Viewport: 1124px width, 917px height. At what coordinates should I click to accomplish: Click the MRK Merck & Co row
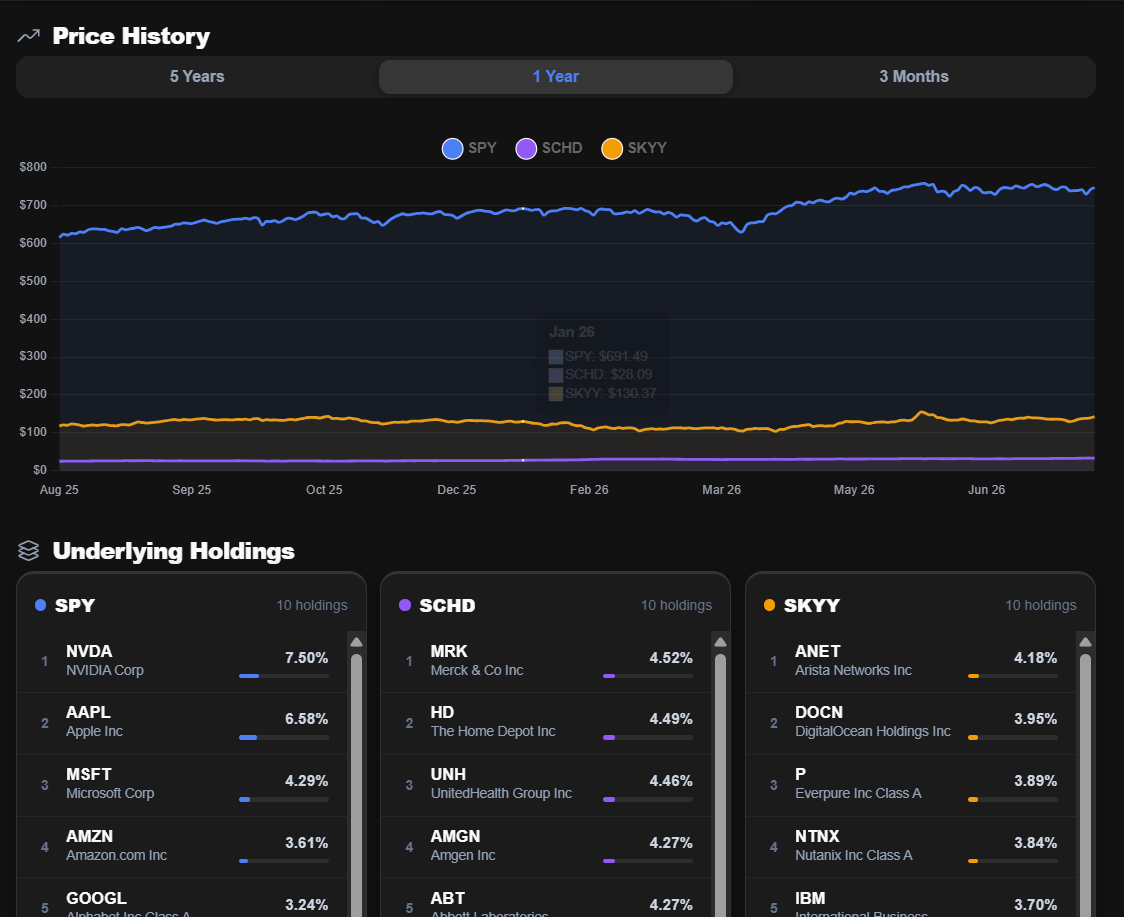(x=546, y=662)
